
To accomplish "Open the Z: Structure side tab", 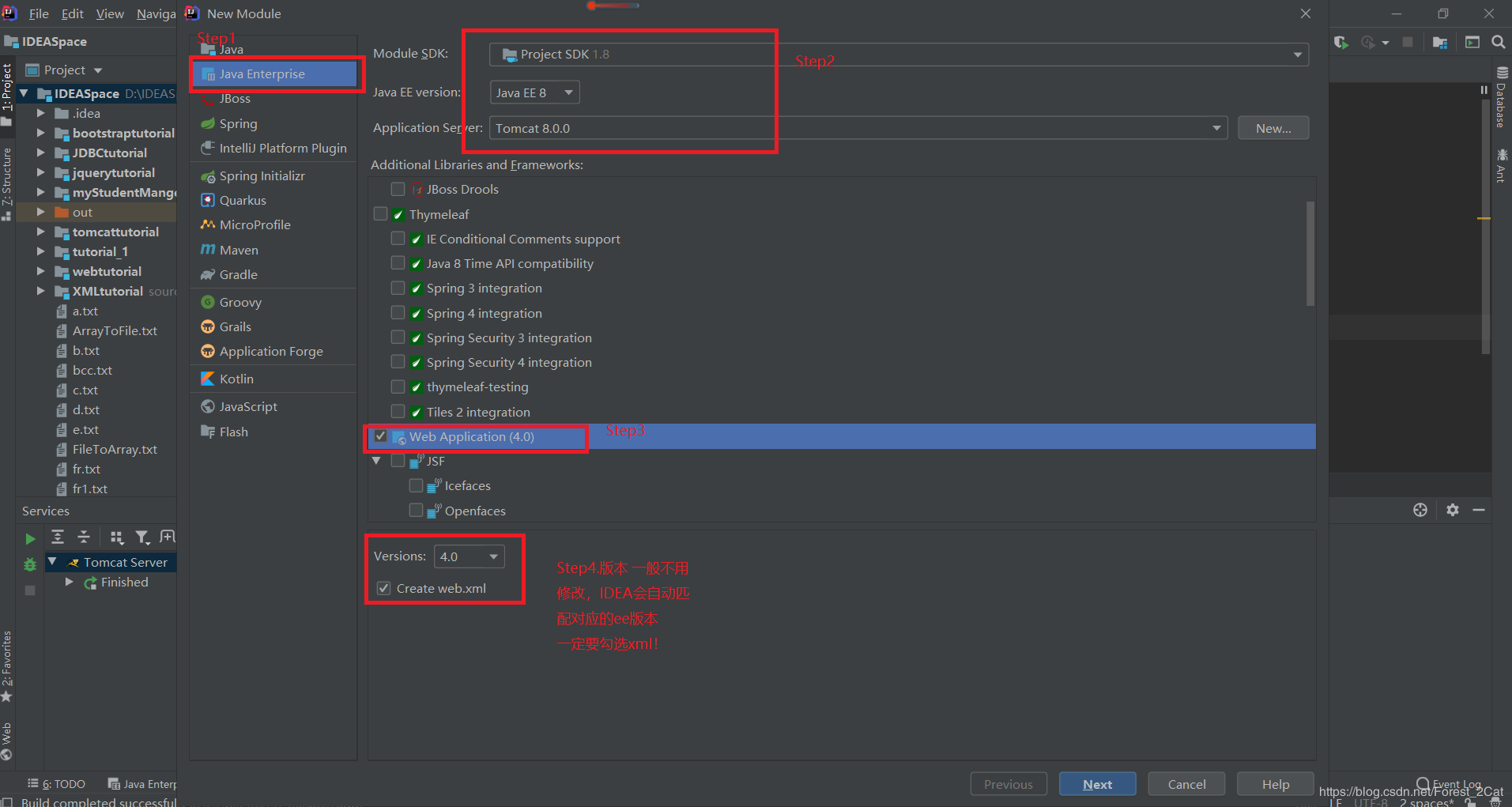I will point(7,183).
